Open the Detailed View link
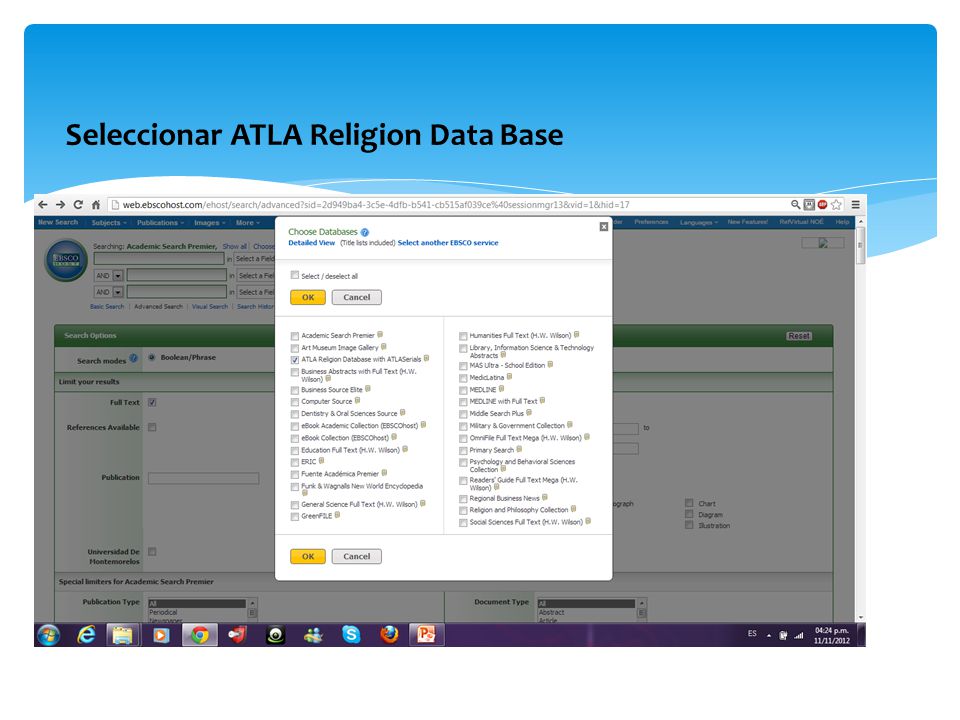Image resolution: width=960 pixels, height=720 pixels. pyautogui.click(x=312, y=243)
